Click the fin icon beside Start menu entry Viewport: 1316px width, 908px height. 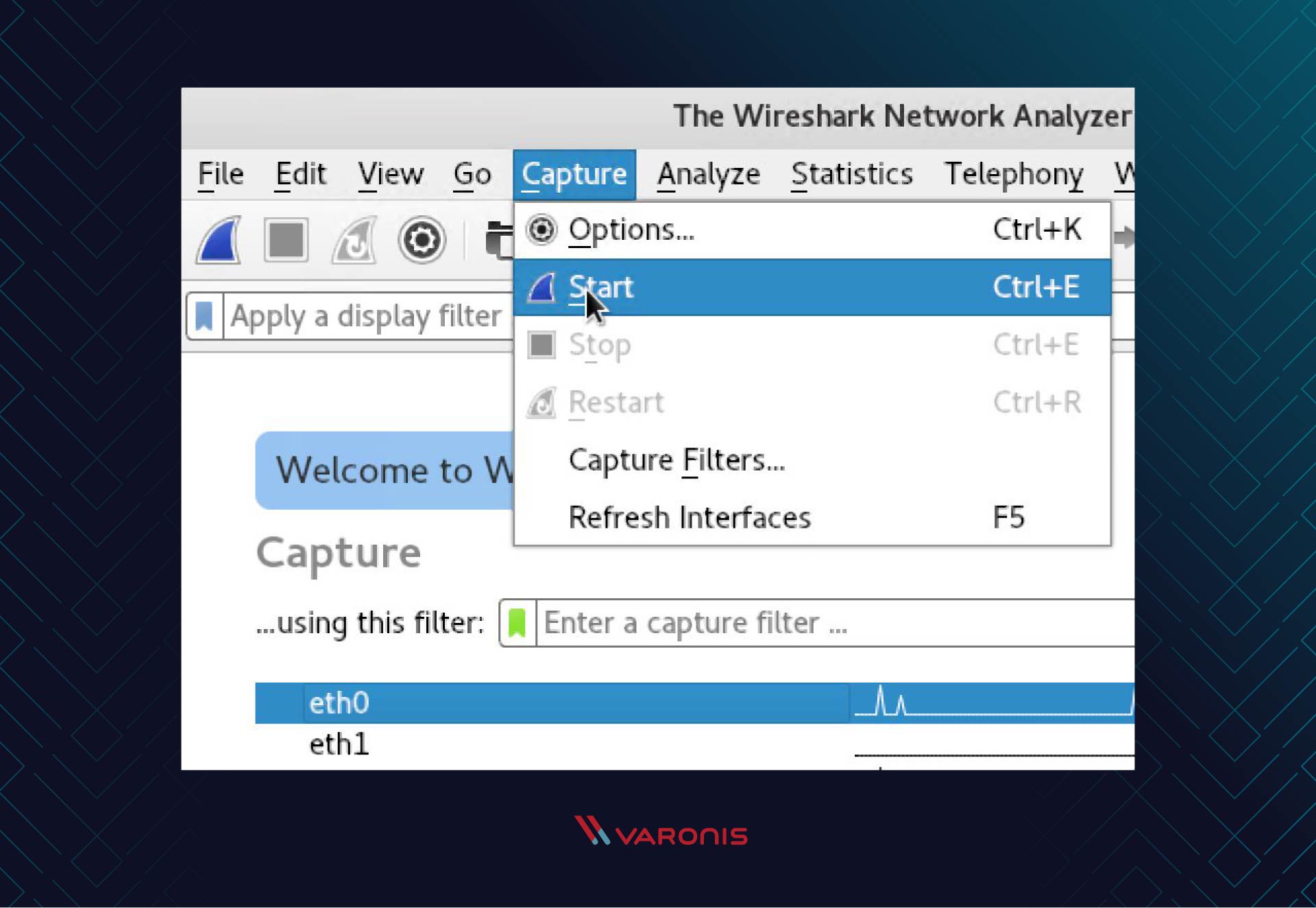[x=541, y=287]
